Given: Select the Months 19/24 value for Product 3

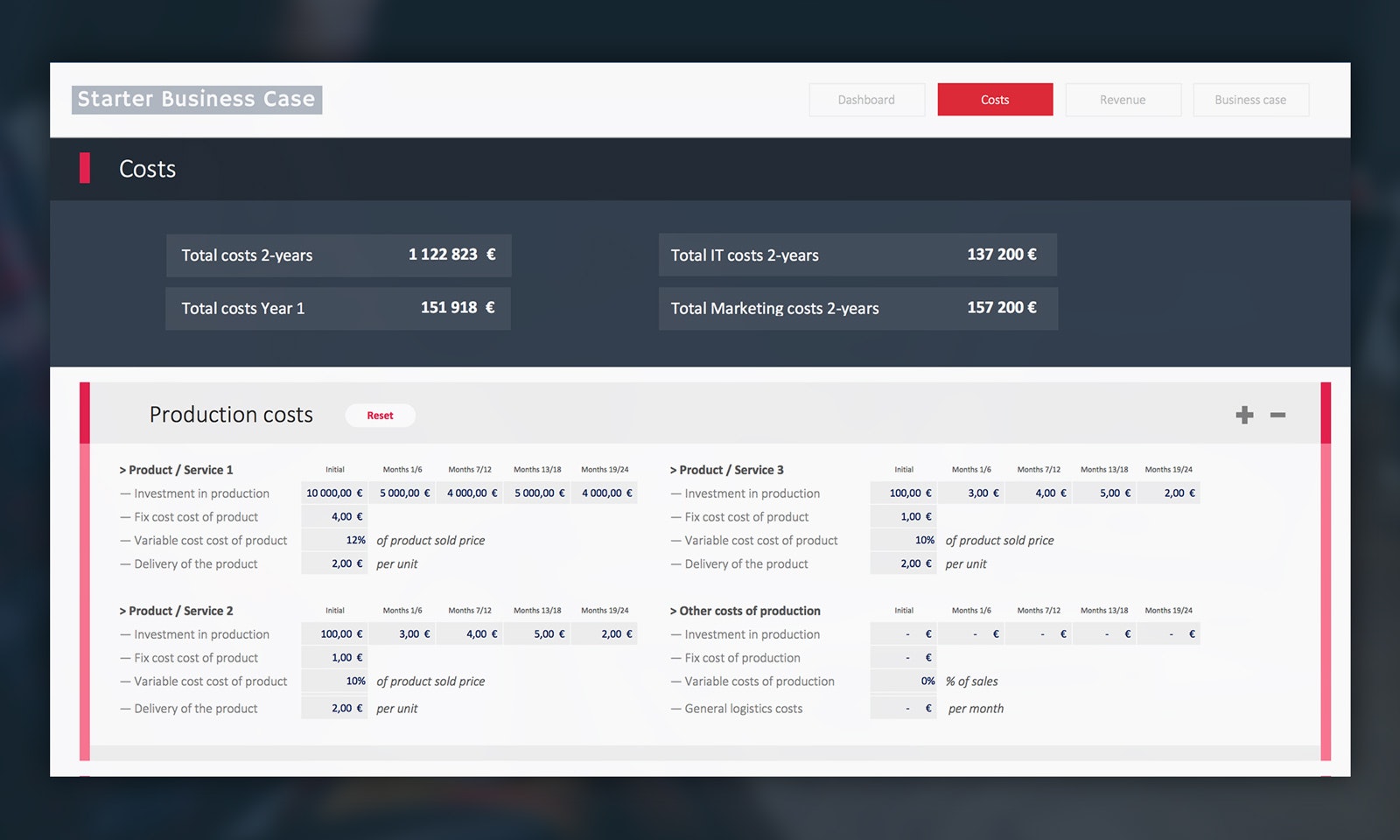Looking at the screenshot, I should (1169, 493).
